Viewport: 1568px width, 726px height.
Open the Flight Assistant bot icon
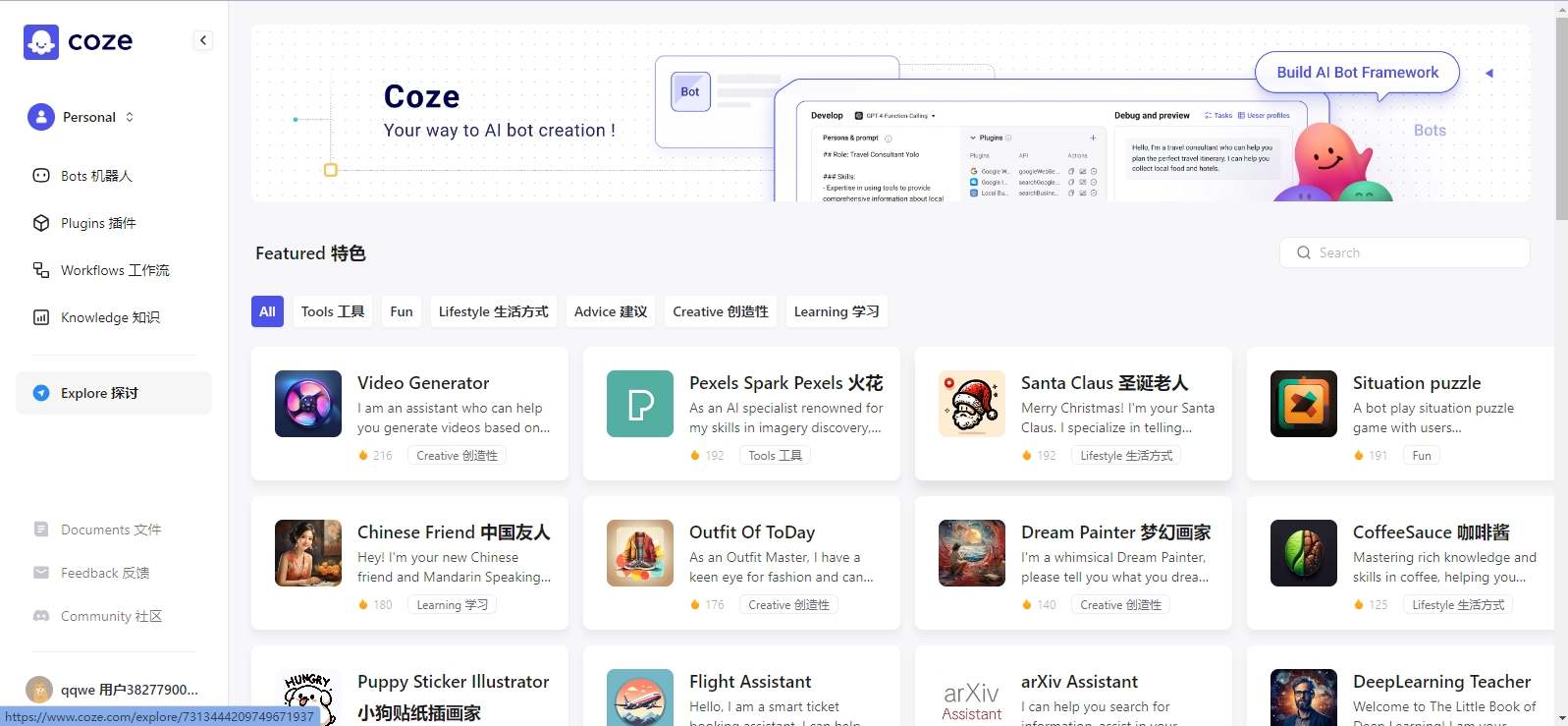click(640, 698)
